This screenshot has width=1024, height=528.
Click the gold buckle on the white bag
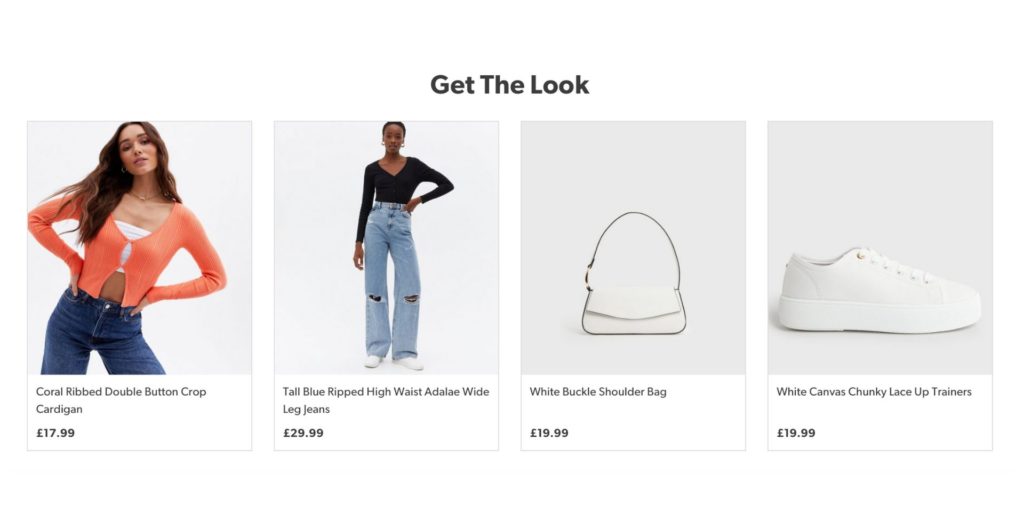(590, 276)
